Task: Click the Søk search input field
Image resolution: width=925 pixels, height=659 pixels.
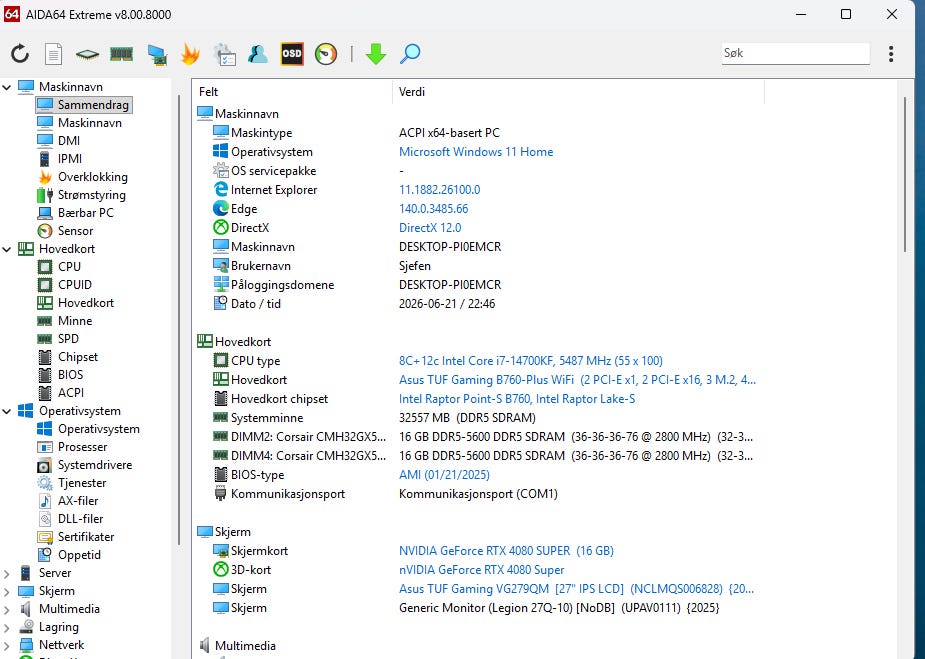Action: tap(795, 53)
